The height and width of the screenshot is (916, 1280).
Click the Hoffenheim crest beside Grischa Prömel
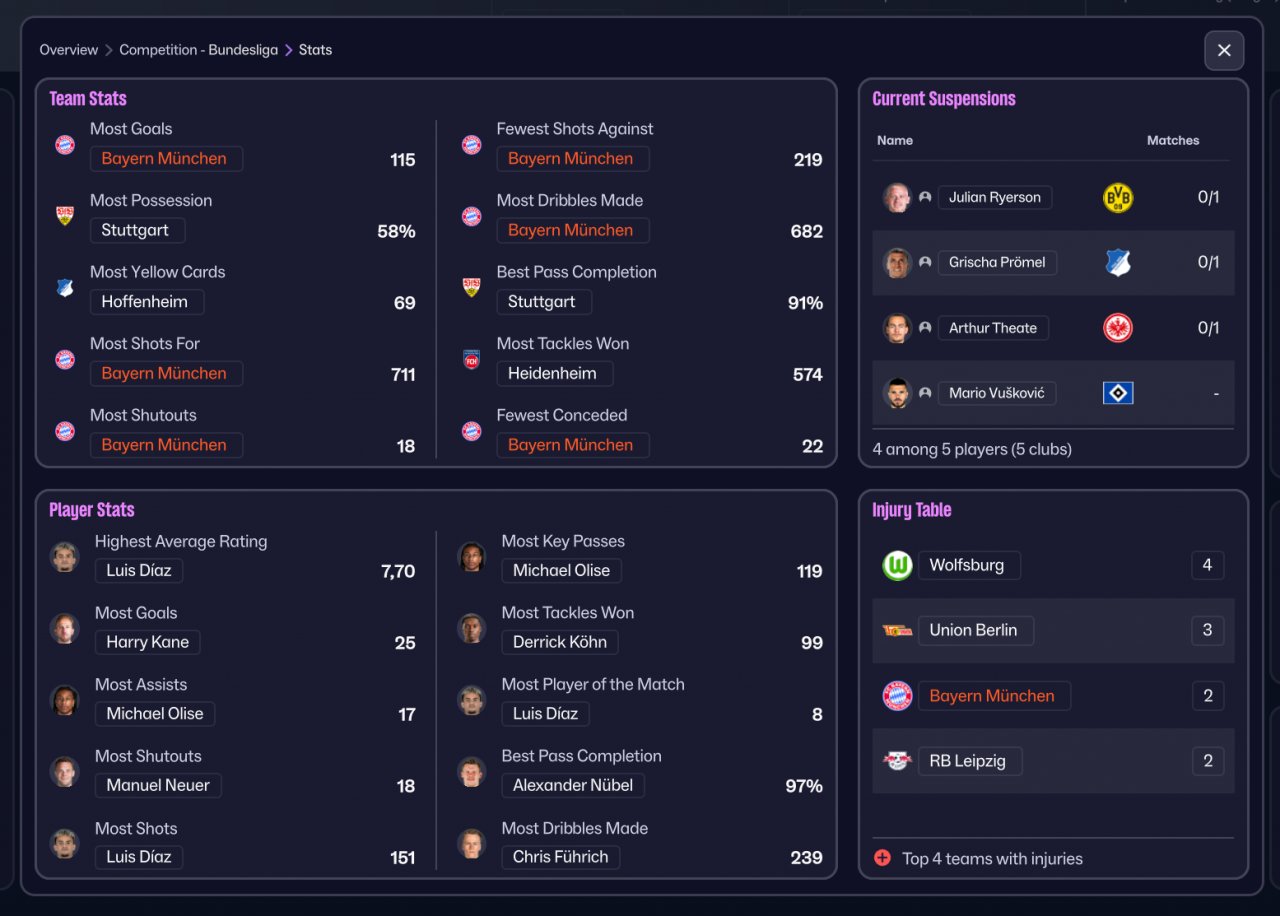1117,263
